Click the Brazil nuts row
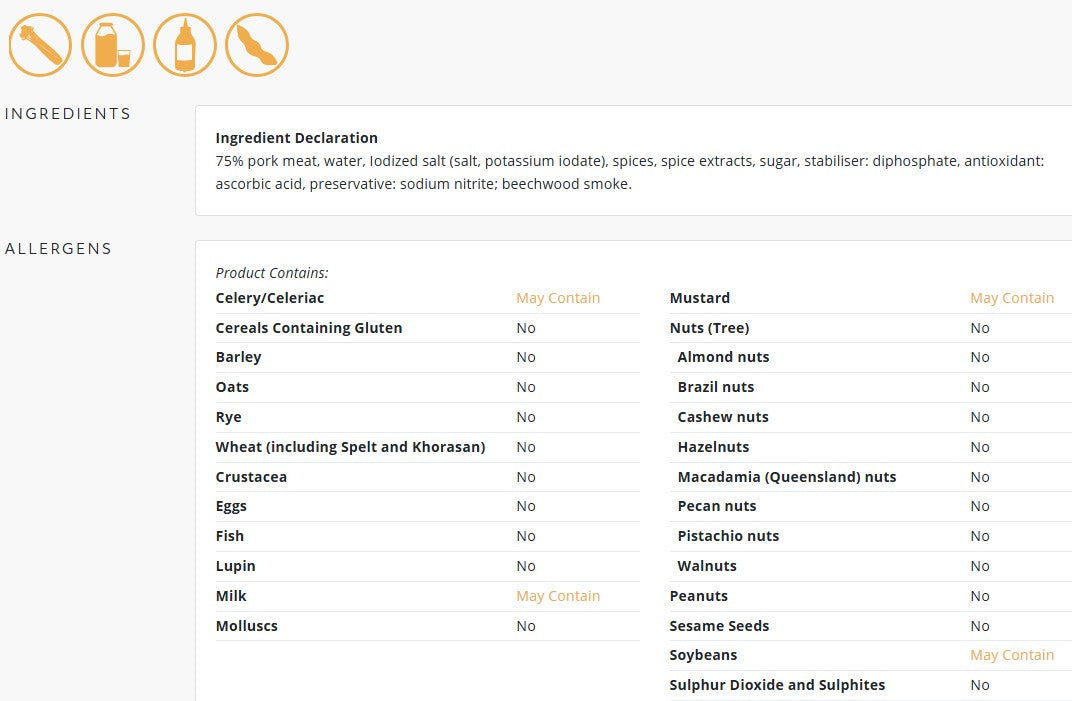 [x=716, y=387]
